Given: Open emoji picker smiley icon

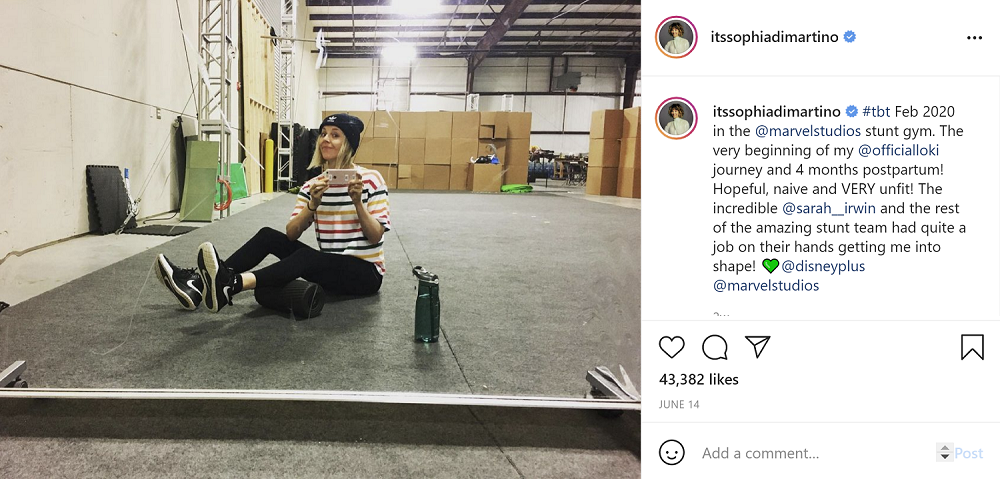Looking at the screenshot, I should [672, 453].
